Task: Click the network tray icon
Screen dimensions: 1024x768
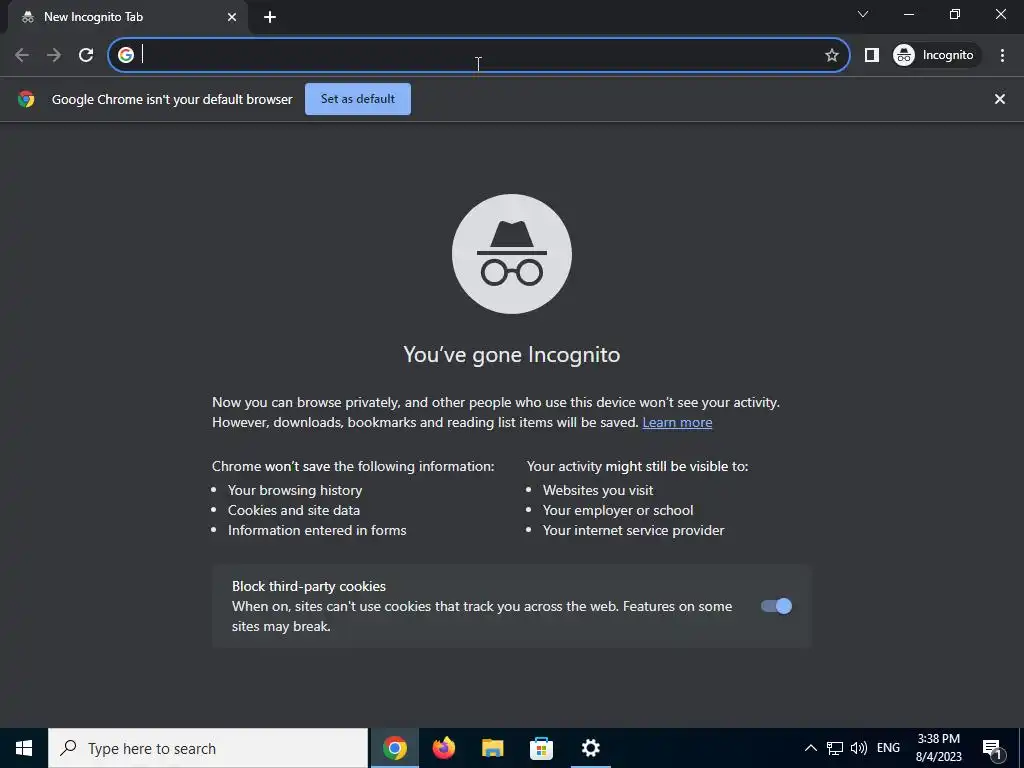Action: coord(835,748)
